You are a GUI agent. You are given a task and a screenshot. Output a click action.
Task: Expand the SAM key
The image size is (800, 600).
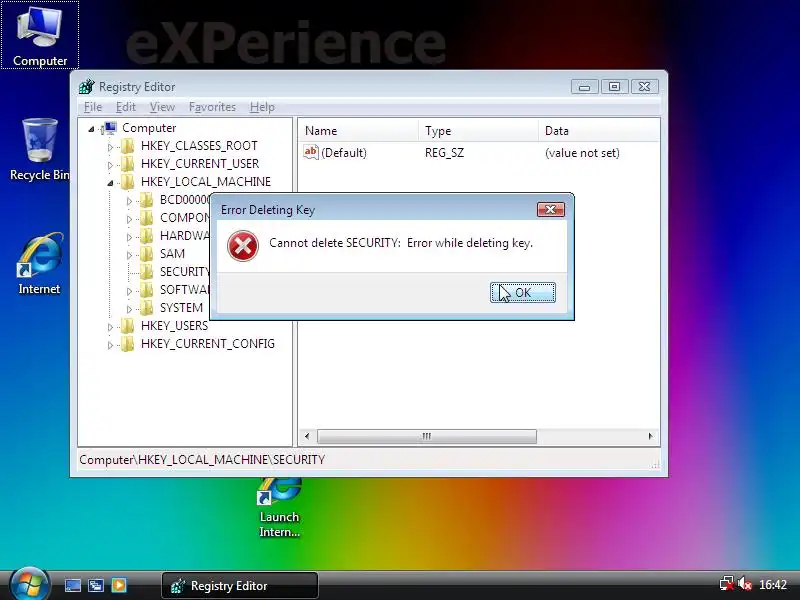129,255
